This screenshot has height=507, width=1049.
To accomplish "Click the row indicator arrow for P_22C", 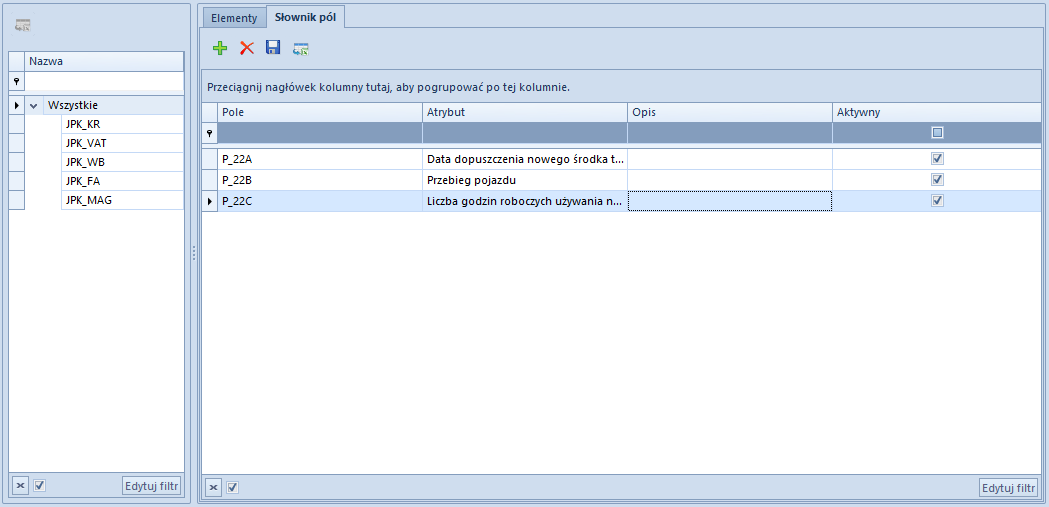I will 210,201.
